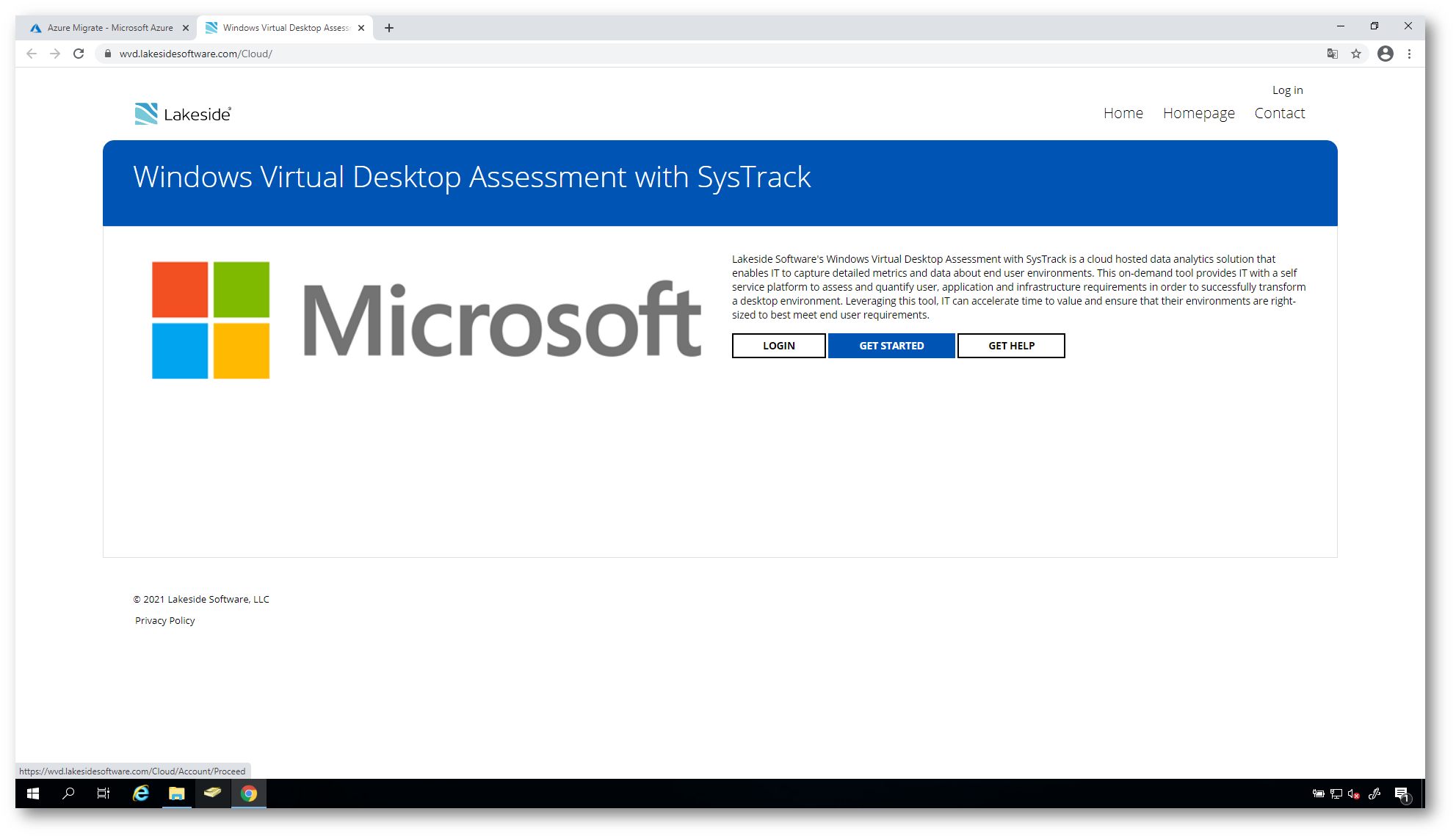Screen dimensions: 1456x839
Task: Open the Windows Start menu
Action: coord(33,793)
